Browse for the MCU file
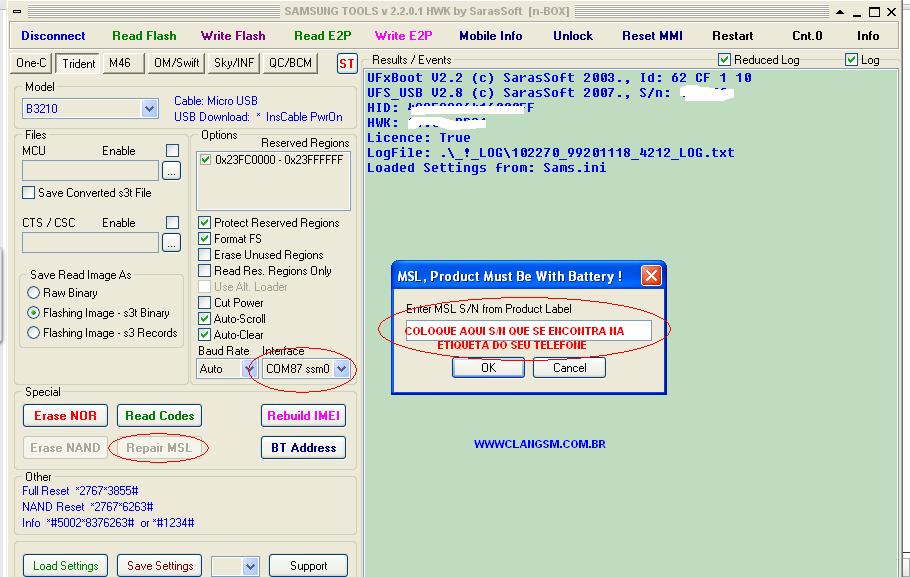The image size is (910, 577). [x=171, y=171]
